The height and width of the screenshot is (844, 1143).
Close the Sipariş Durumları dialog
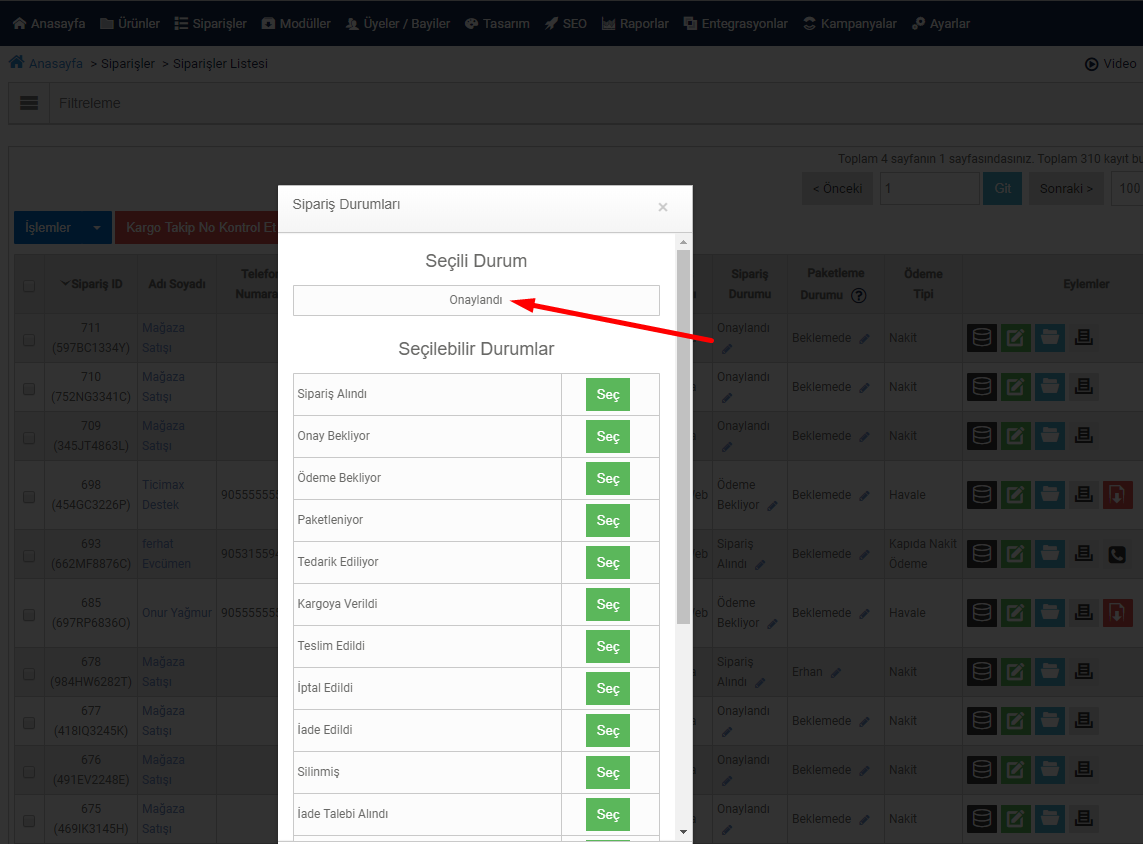point(663,207)
